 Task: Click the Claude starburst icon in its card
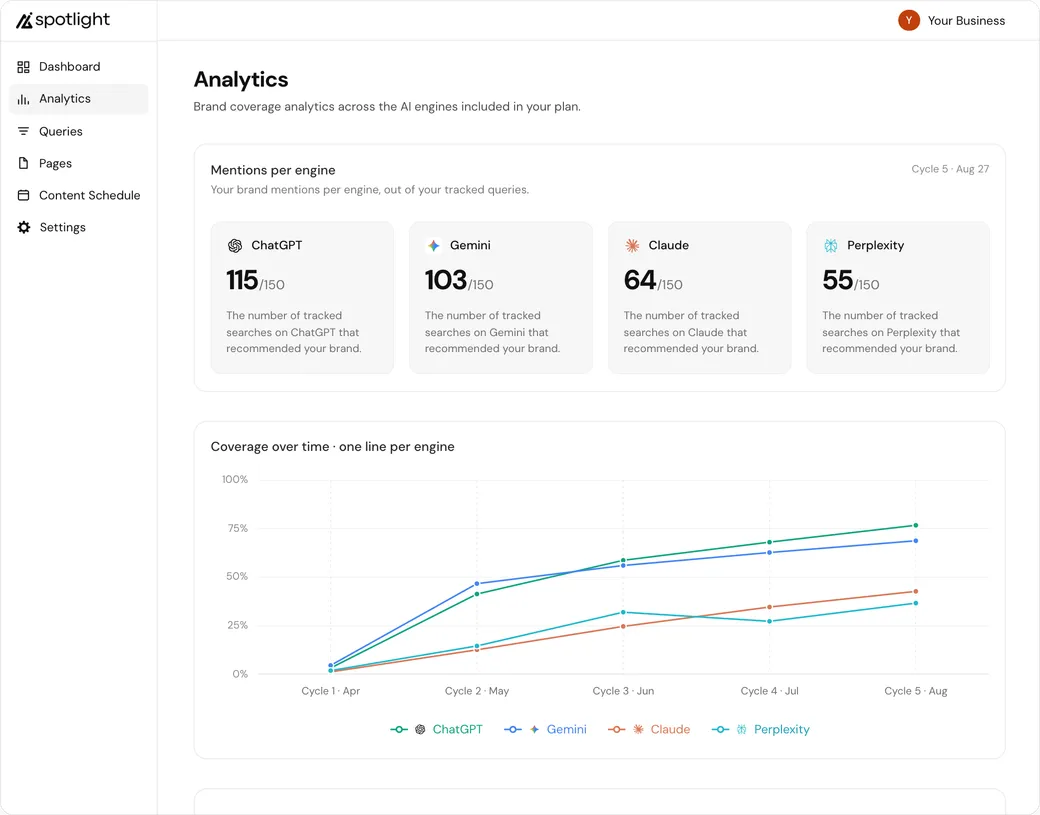point(632,245)
